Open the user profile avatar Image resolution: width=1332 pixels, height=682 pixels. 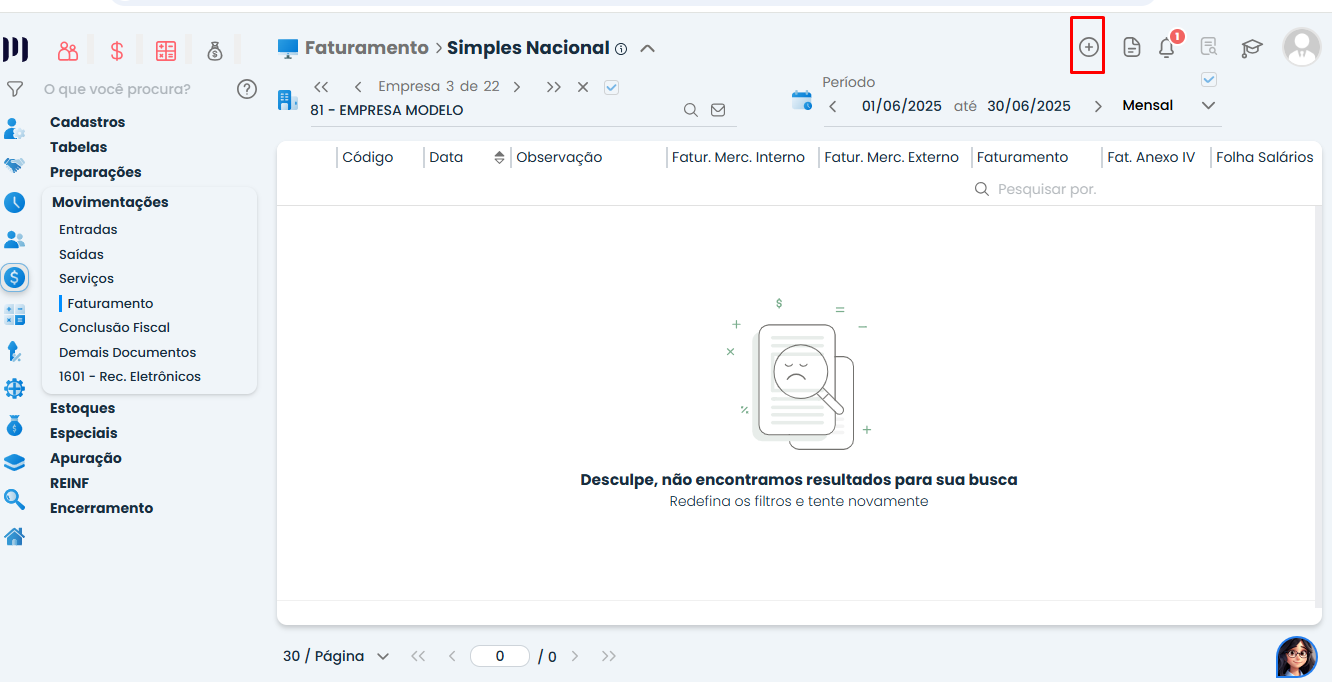pyautogui.click(x=1301, y=47)
